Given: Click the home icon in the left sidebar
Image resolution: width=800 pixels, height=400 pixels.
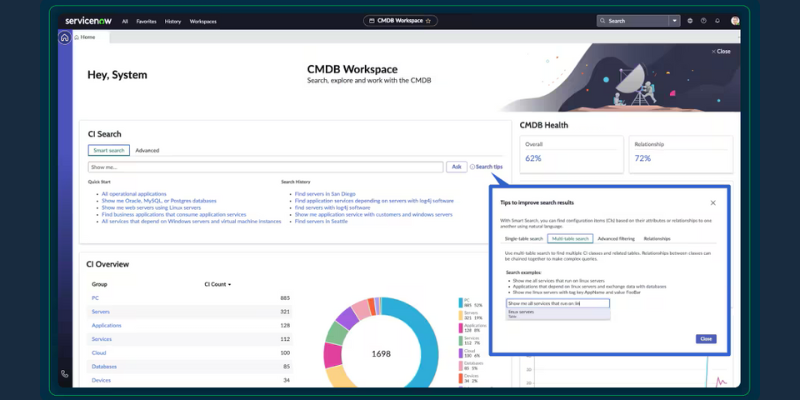Looking at the screenshot, I should pyautogui.click(x=65, y=38).
